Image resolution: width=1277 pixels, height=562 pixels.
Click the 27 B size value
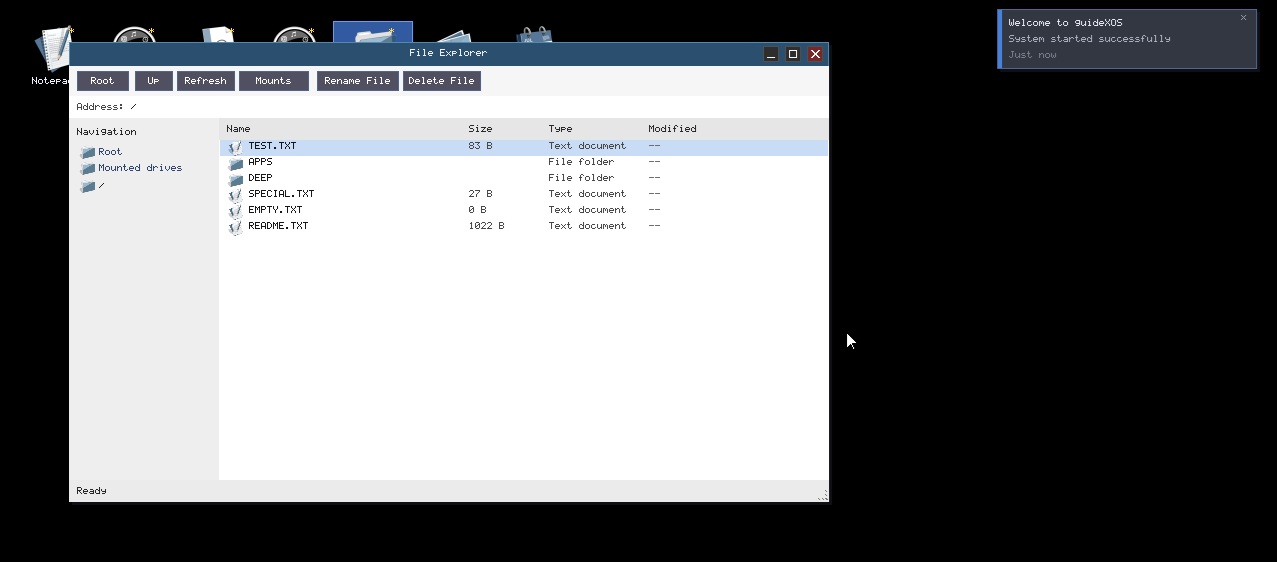[480, 194]
